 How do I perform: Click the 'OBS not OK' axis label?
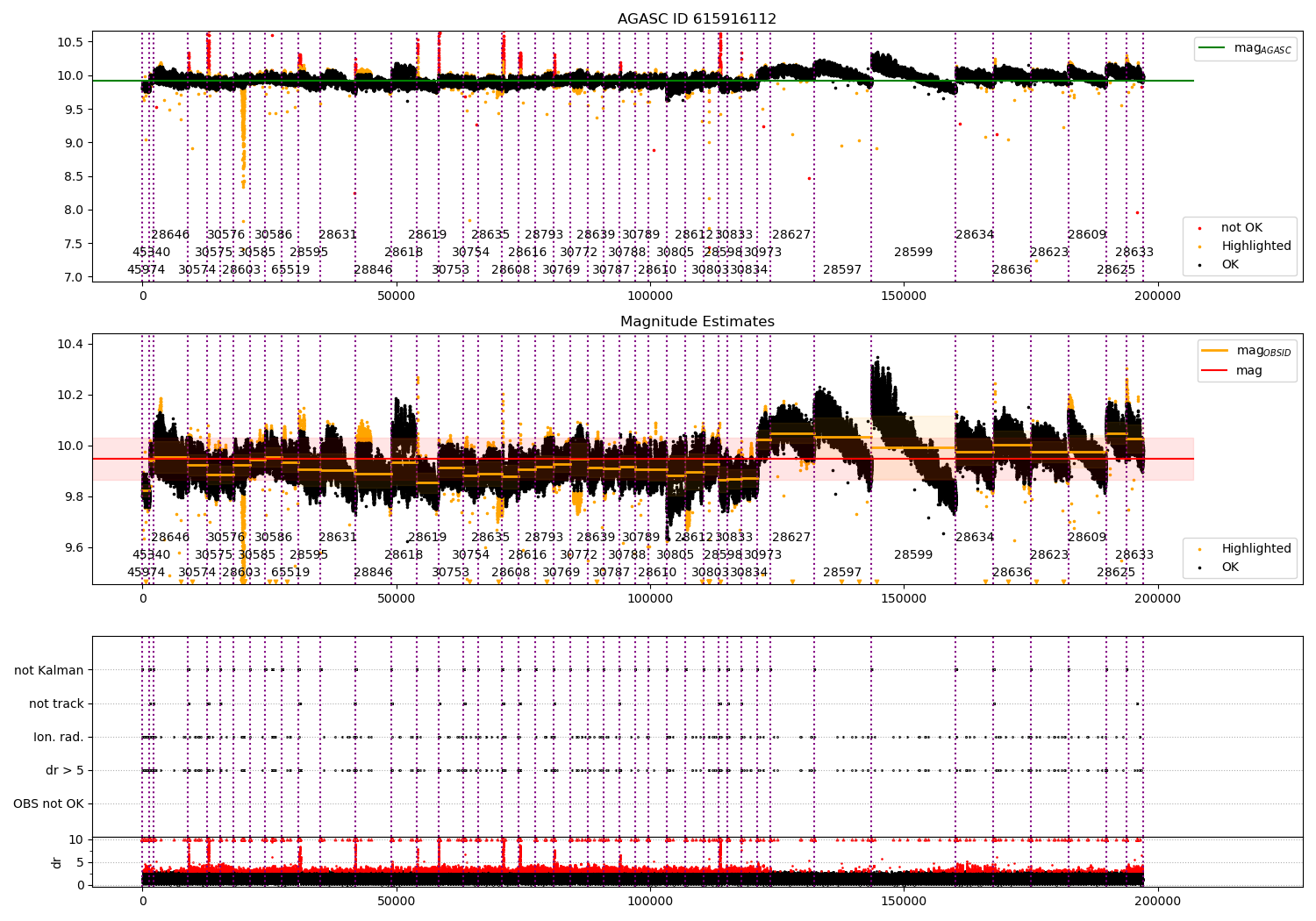[x=48, y=804]
